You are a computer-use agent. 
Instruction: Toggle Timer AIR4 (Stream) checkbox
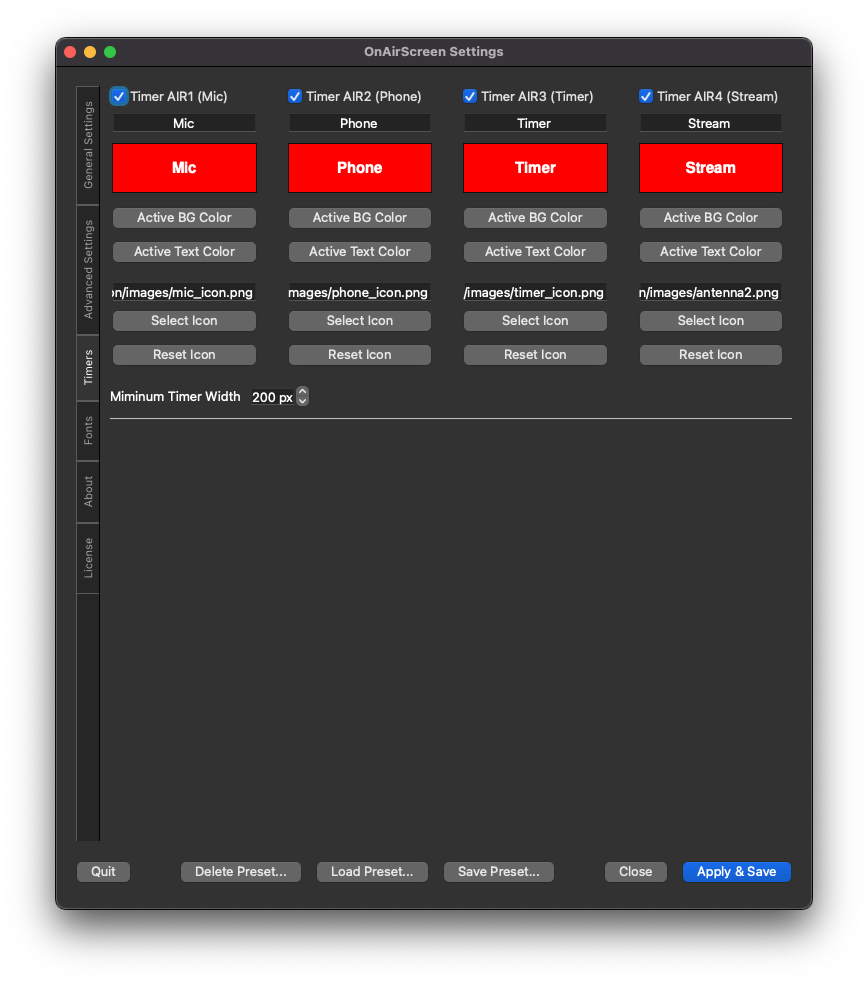pyautogui.click(x=646, y=97)
